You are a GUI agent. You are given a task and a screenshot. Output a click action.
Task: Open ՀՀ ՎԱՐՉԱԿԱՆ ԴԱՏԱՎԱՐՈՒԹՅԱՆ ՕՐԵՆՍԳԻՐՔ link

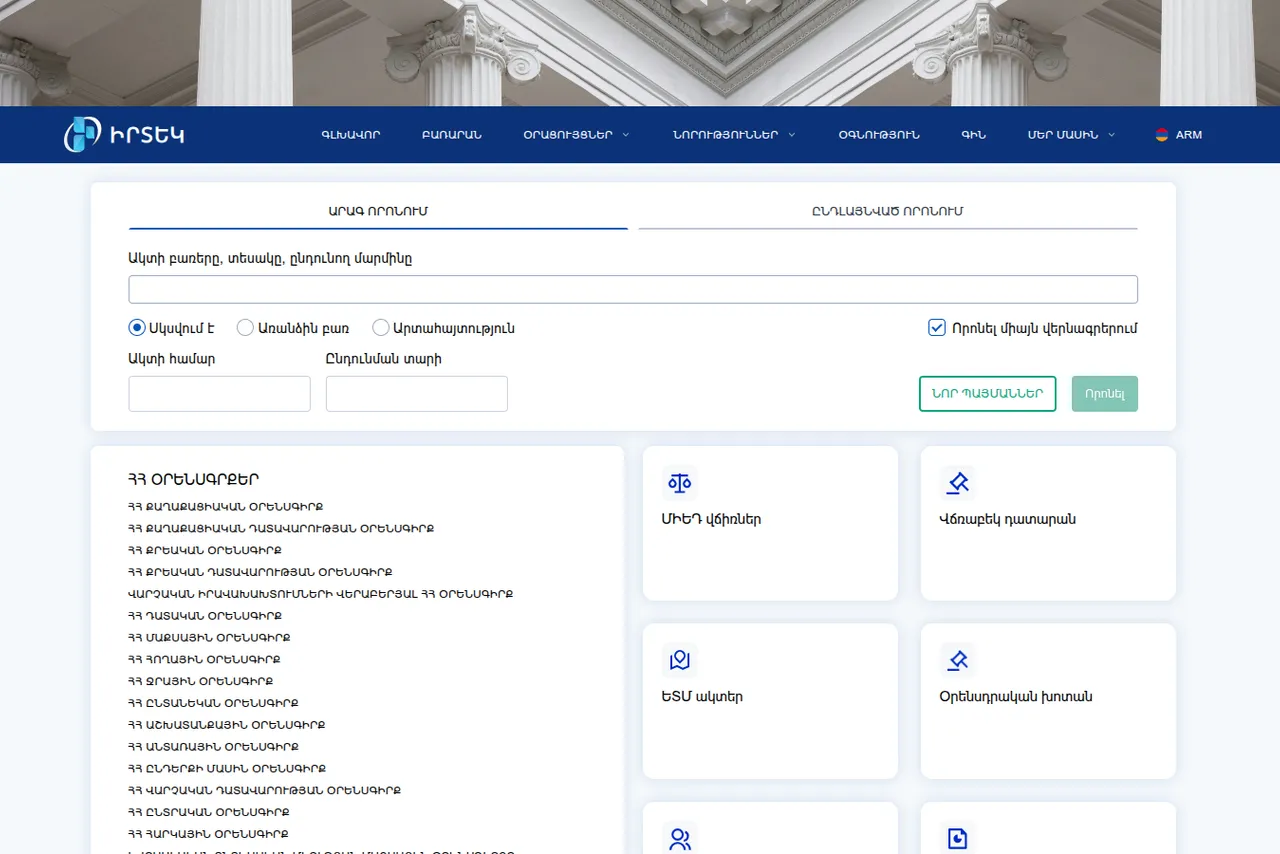tap(265, 791)
